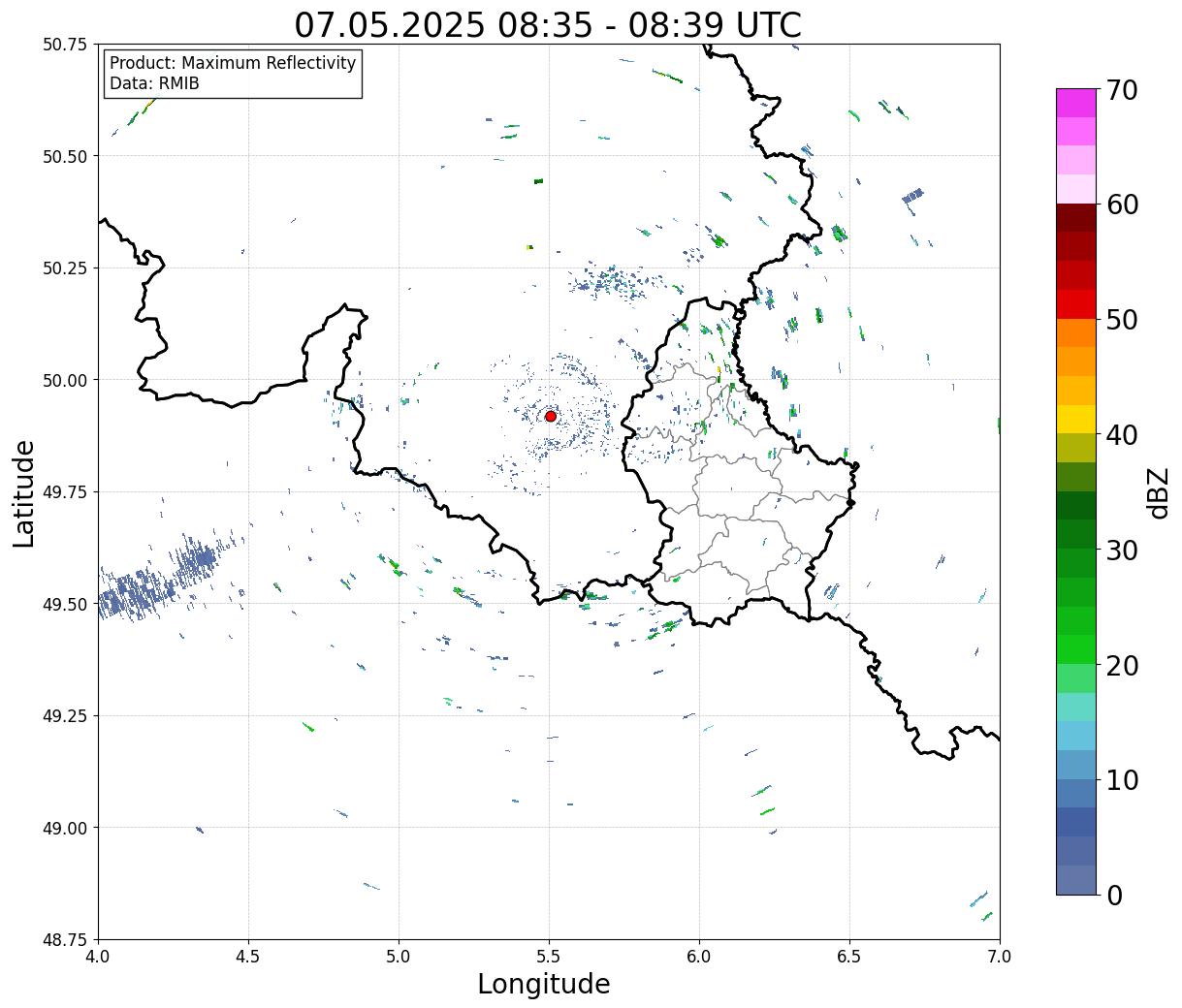Click the latitude tick label 49.25
1182x1008 pixels.
point(65,715)
